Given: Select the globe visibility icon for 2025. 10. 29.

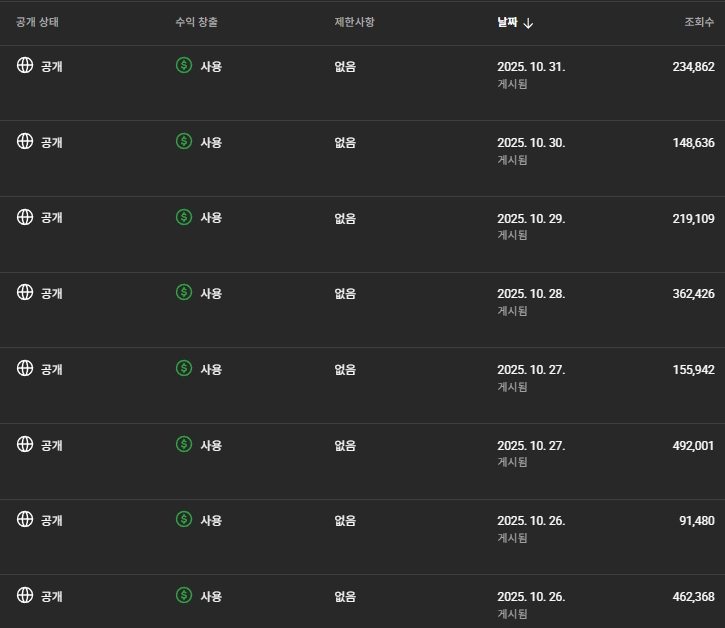Looking at the screenshot, I should pyautogui.click(x=25, y=217).
